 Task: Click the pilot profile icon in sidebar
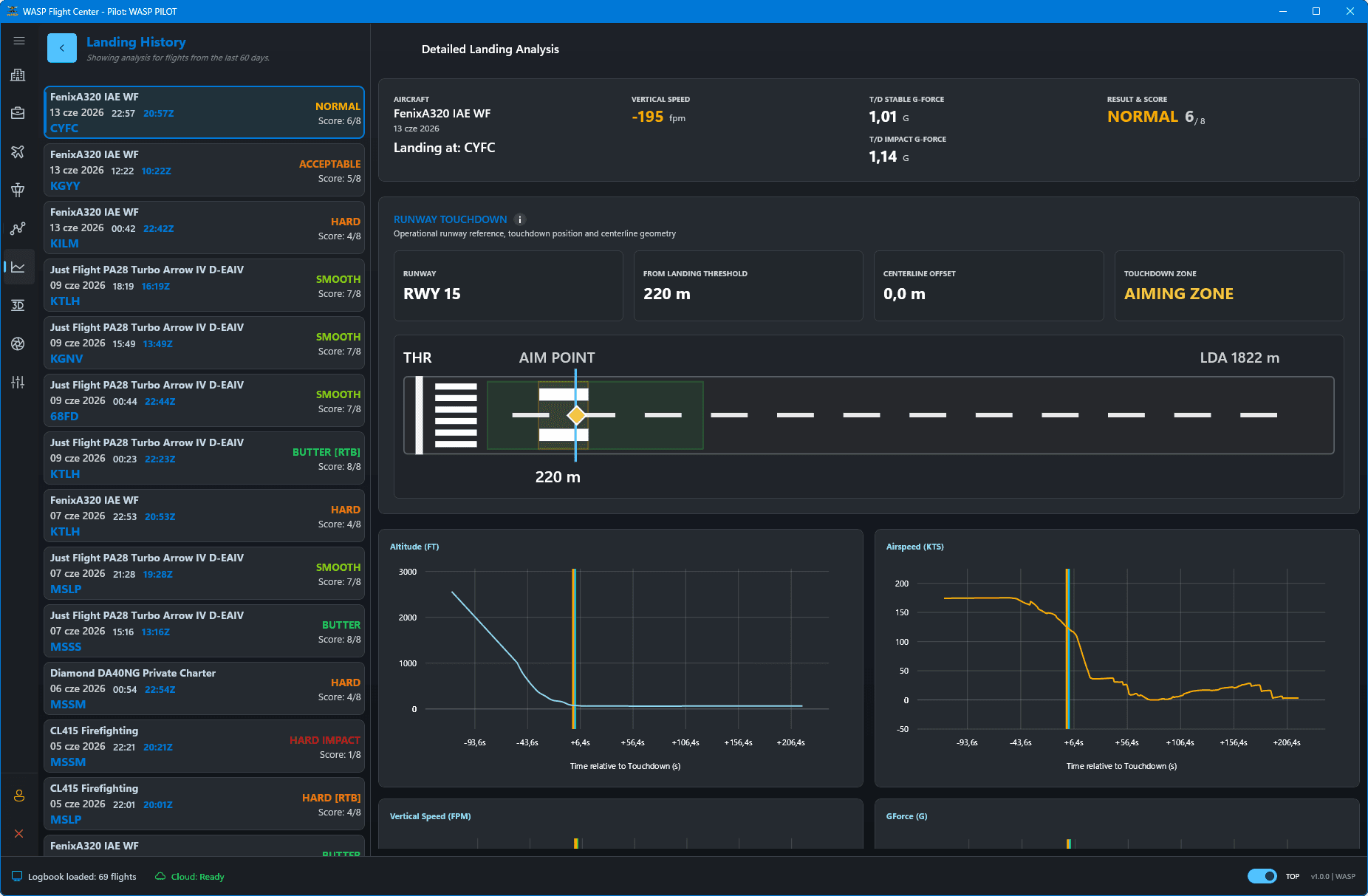coord(19,796)
